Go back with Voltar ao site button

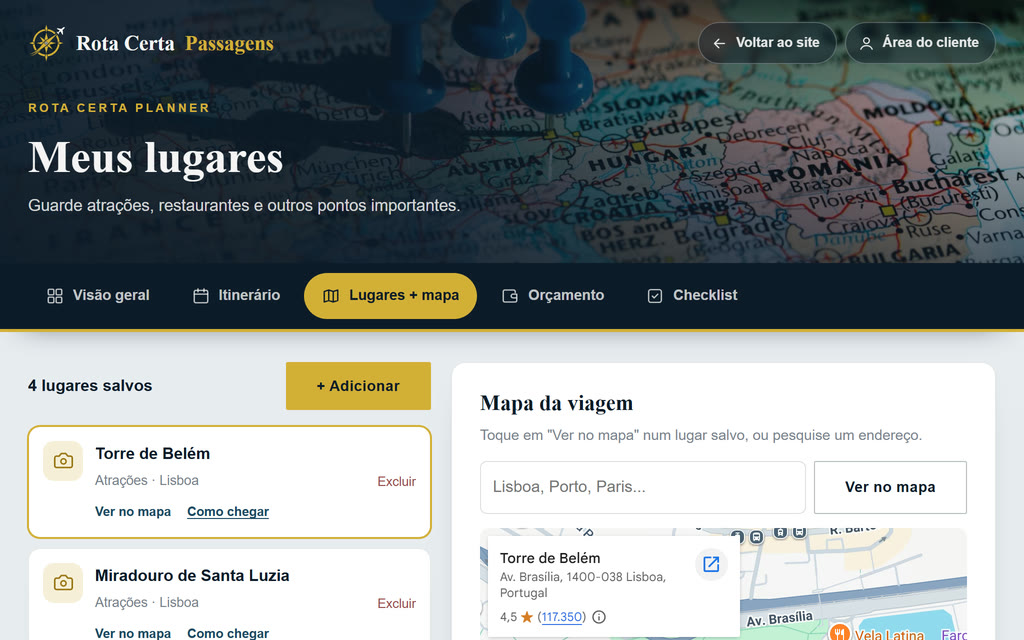click(767, 43)
